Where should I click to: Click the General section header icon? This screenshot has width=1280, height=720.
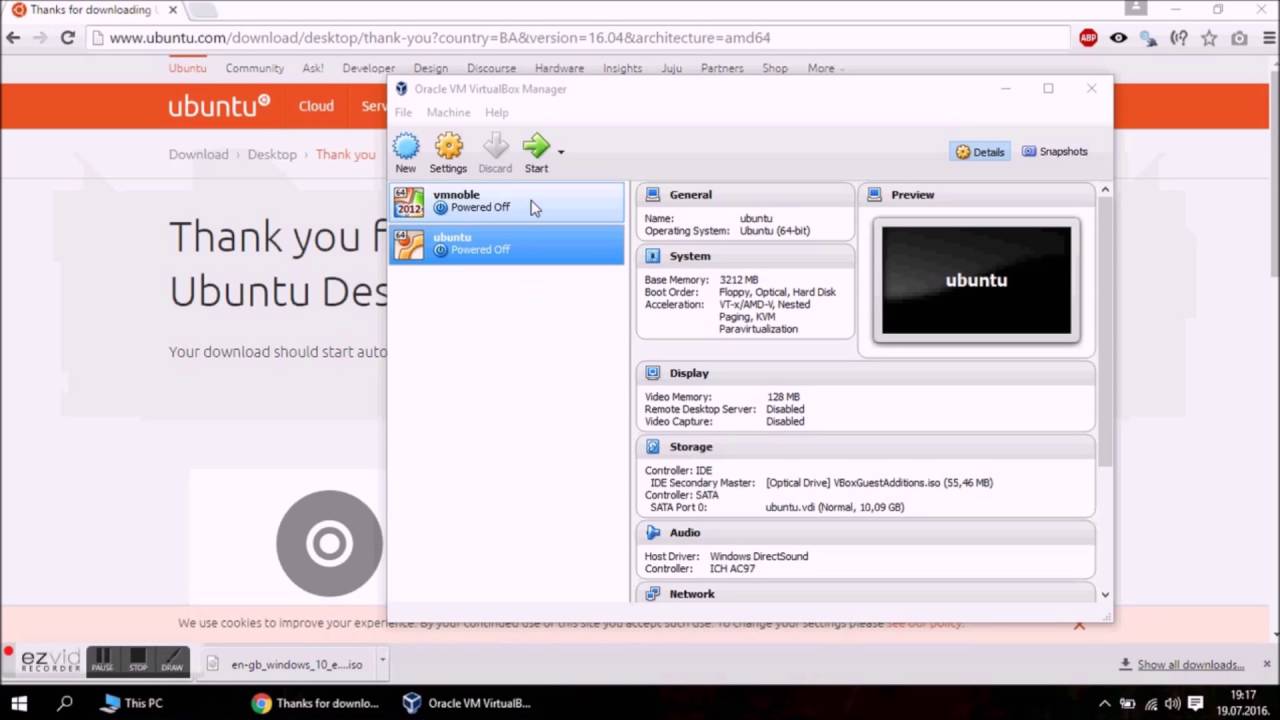click(x=653, y=194)
